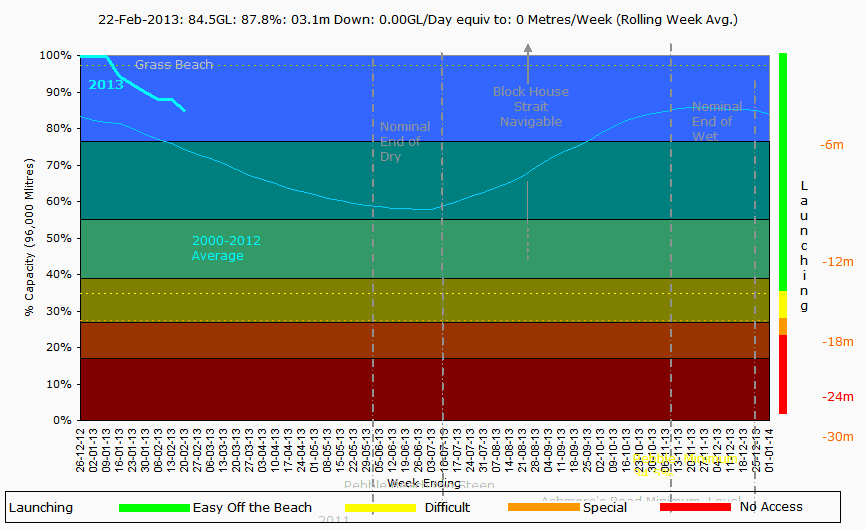This screenshot has width=865, height=529.
Task: Click the % Capacity y-axis title
Action: [x=30, y=237]
